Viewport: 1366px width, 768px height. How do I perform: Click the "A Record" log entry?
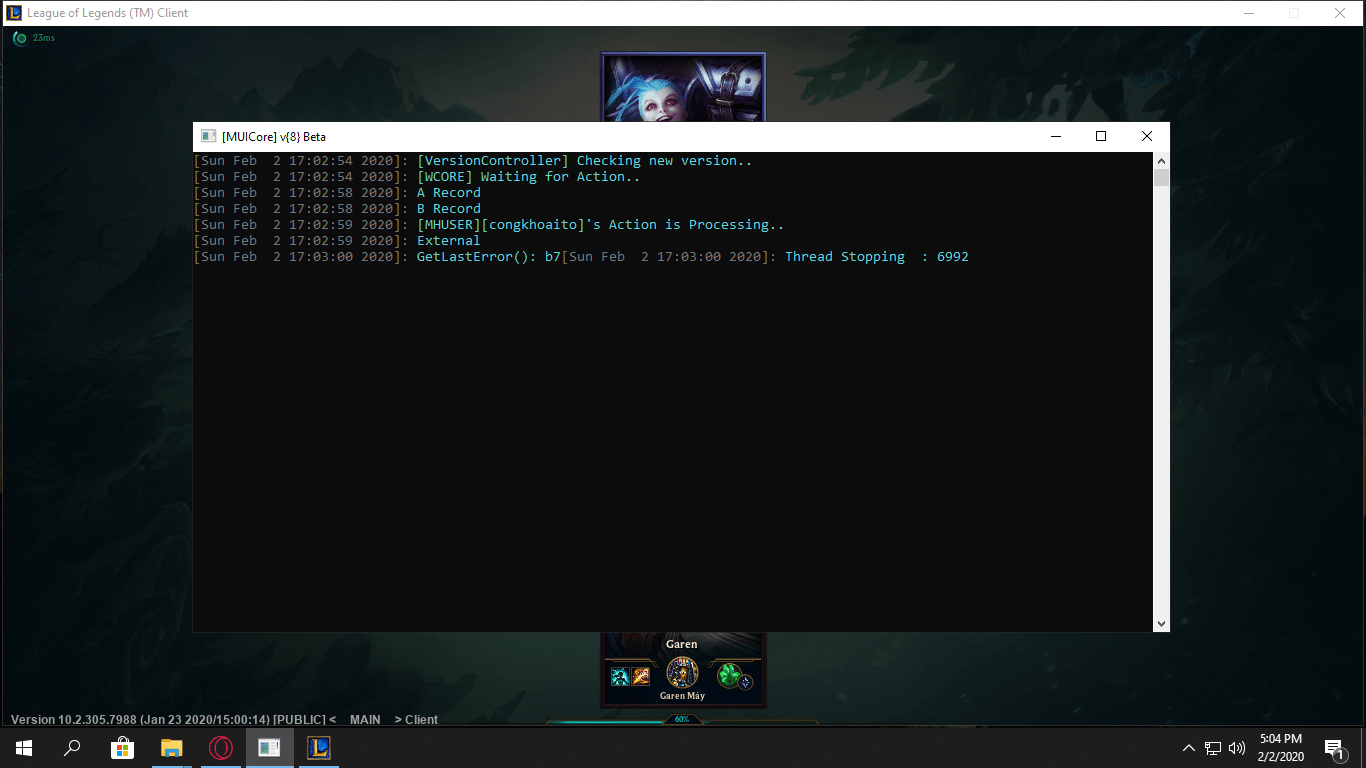[x=449, y=193]
